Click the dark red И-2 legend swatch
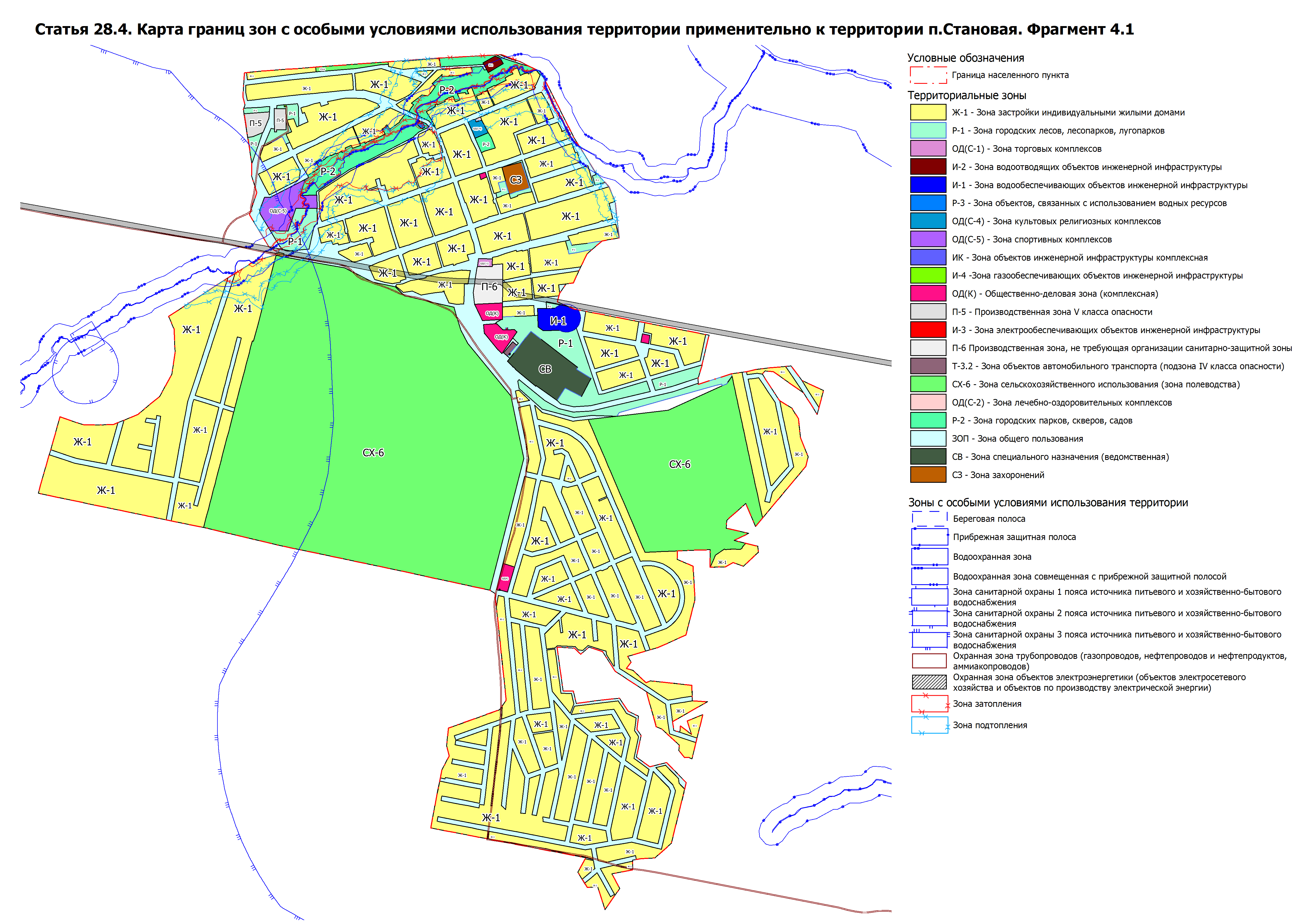This screenshot has height=924, width=1307. (x=928, y=167)
